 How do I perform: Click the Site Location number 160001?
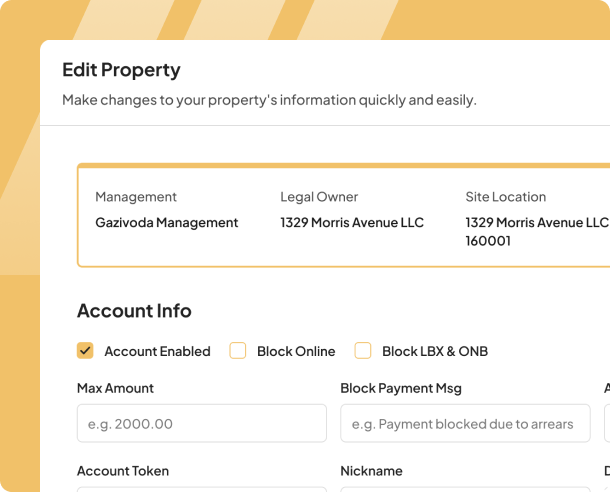point(488,241)
